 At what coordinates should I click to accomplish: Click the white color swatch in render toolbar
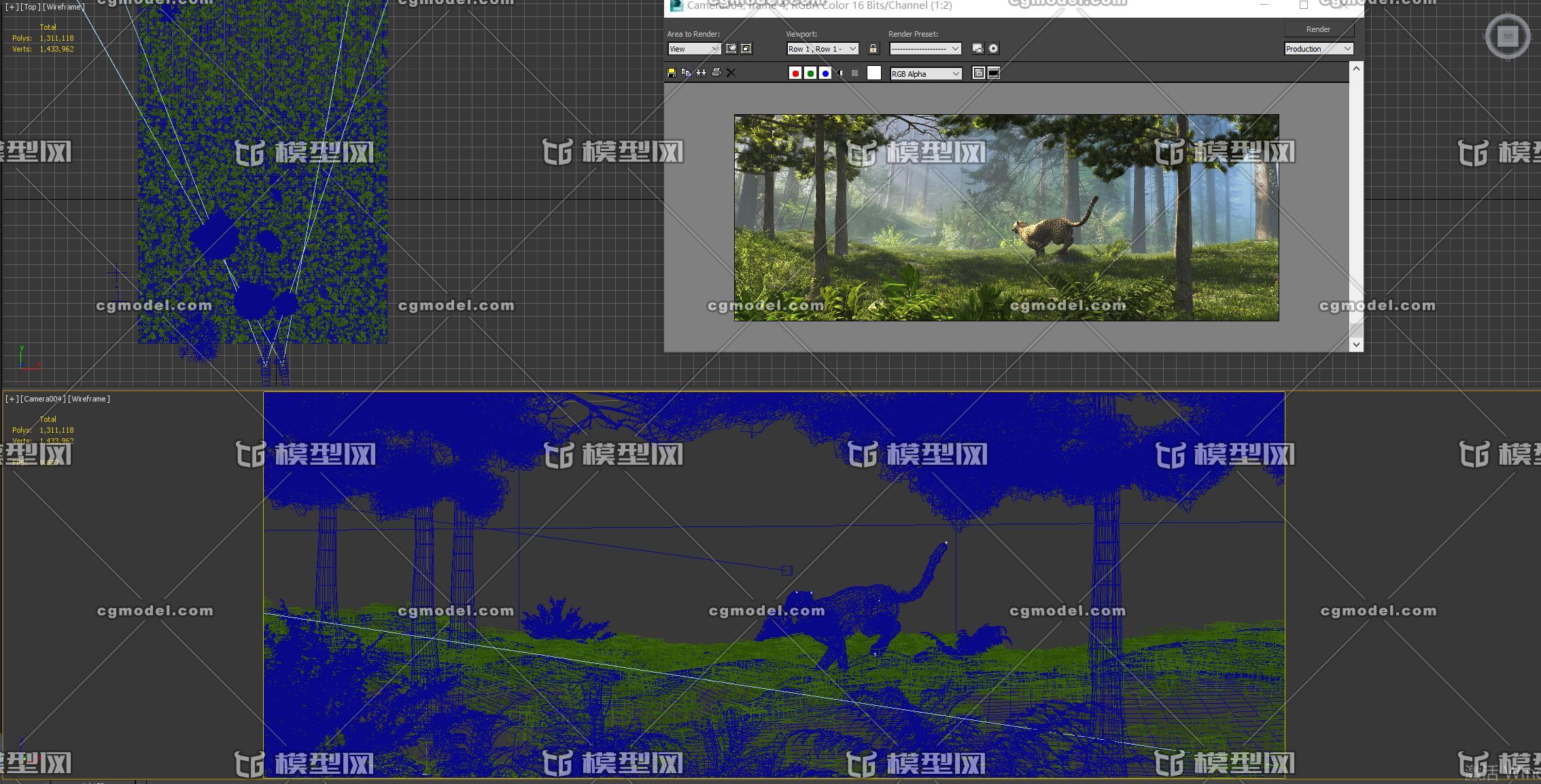[874, 73]
